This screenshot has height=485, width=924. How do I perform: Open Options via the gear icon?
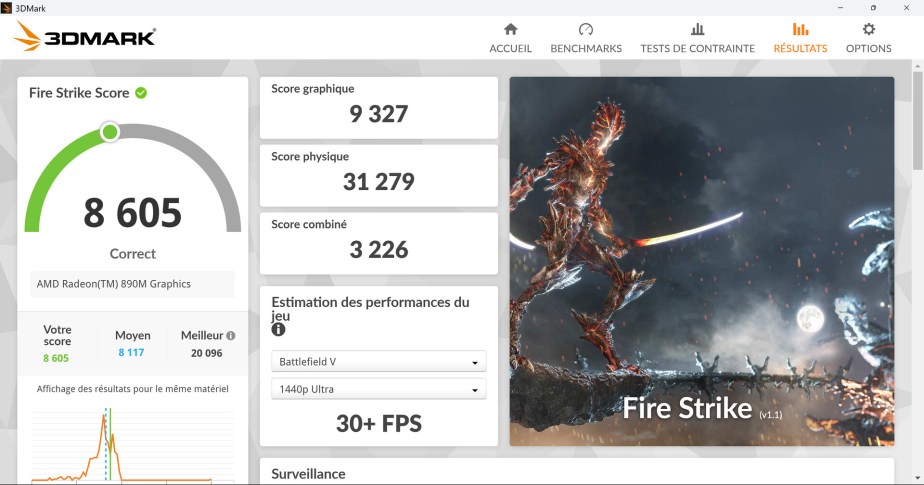[x=868, y=29]
